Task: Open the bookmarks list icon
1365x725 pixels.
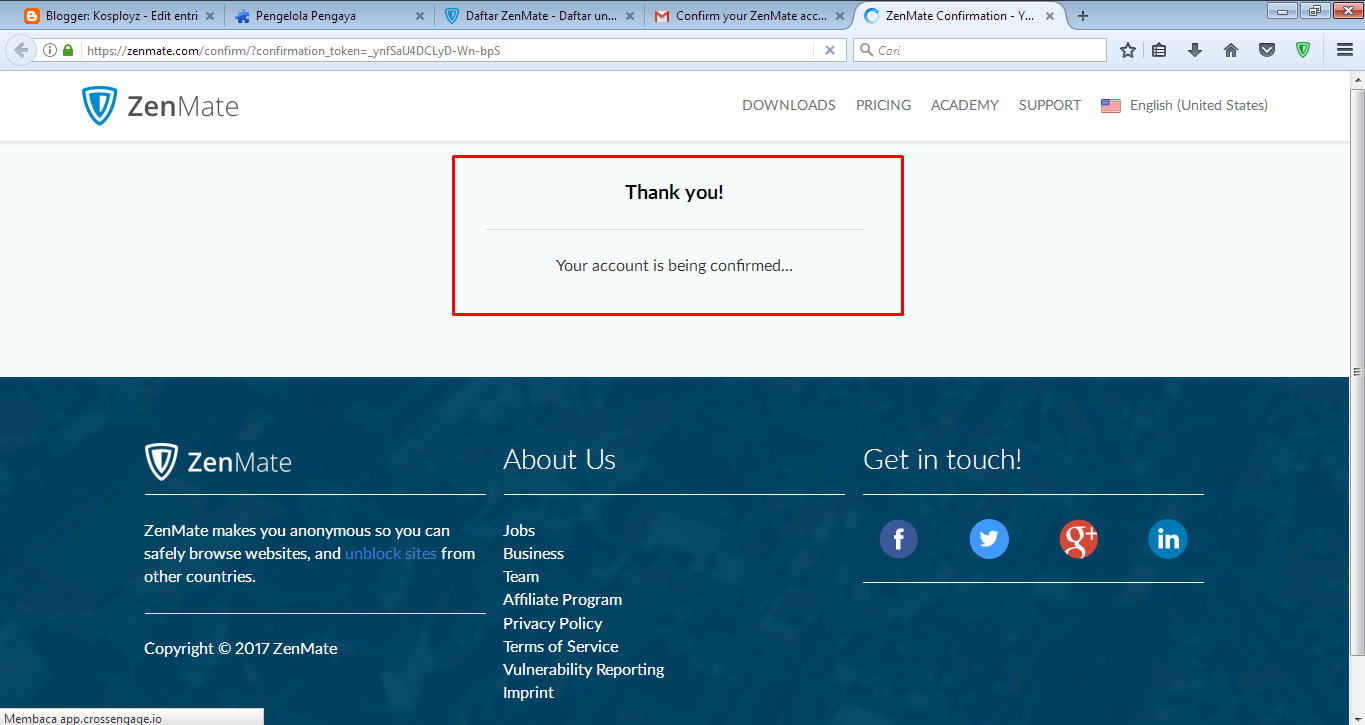Action: point(1159,50)
